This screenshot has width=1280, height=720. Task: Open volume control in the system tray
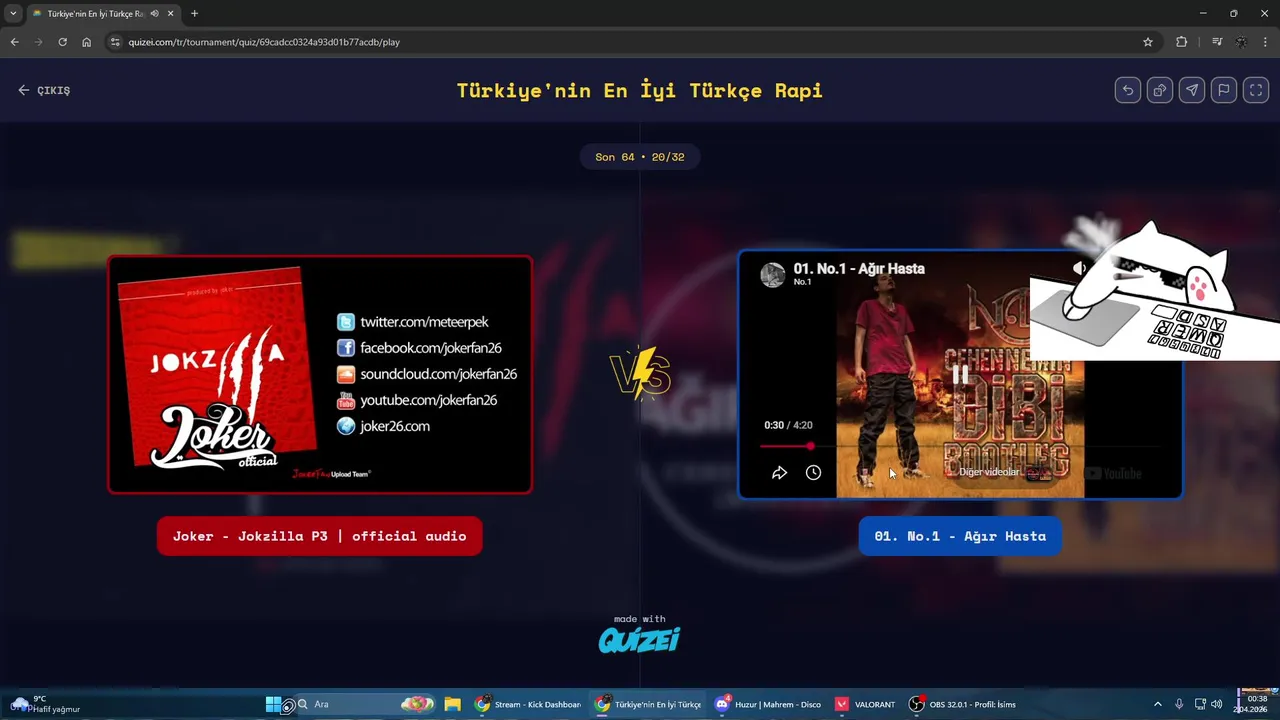tap(1217, 704)
